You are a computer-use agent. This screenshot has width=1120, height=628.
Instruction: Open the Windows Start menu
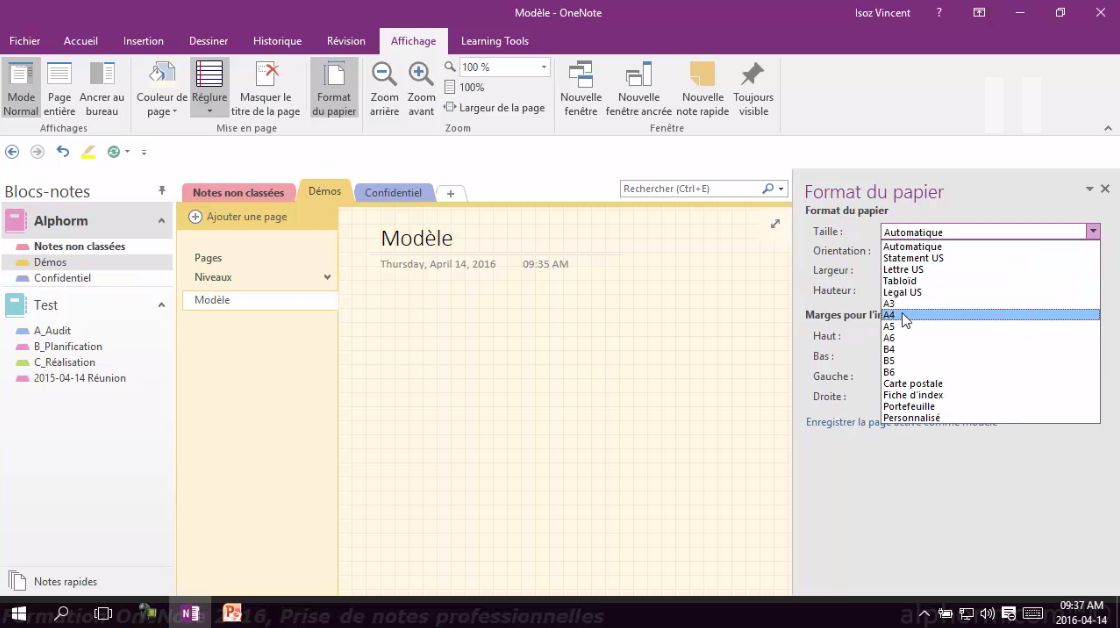tap(19, 613)
